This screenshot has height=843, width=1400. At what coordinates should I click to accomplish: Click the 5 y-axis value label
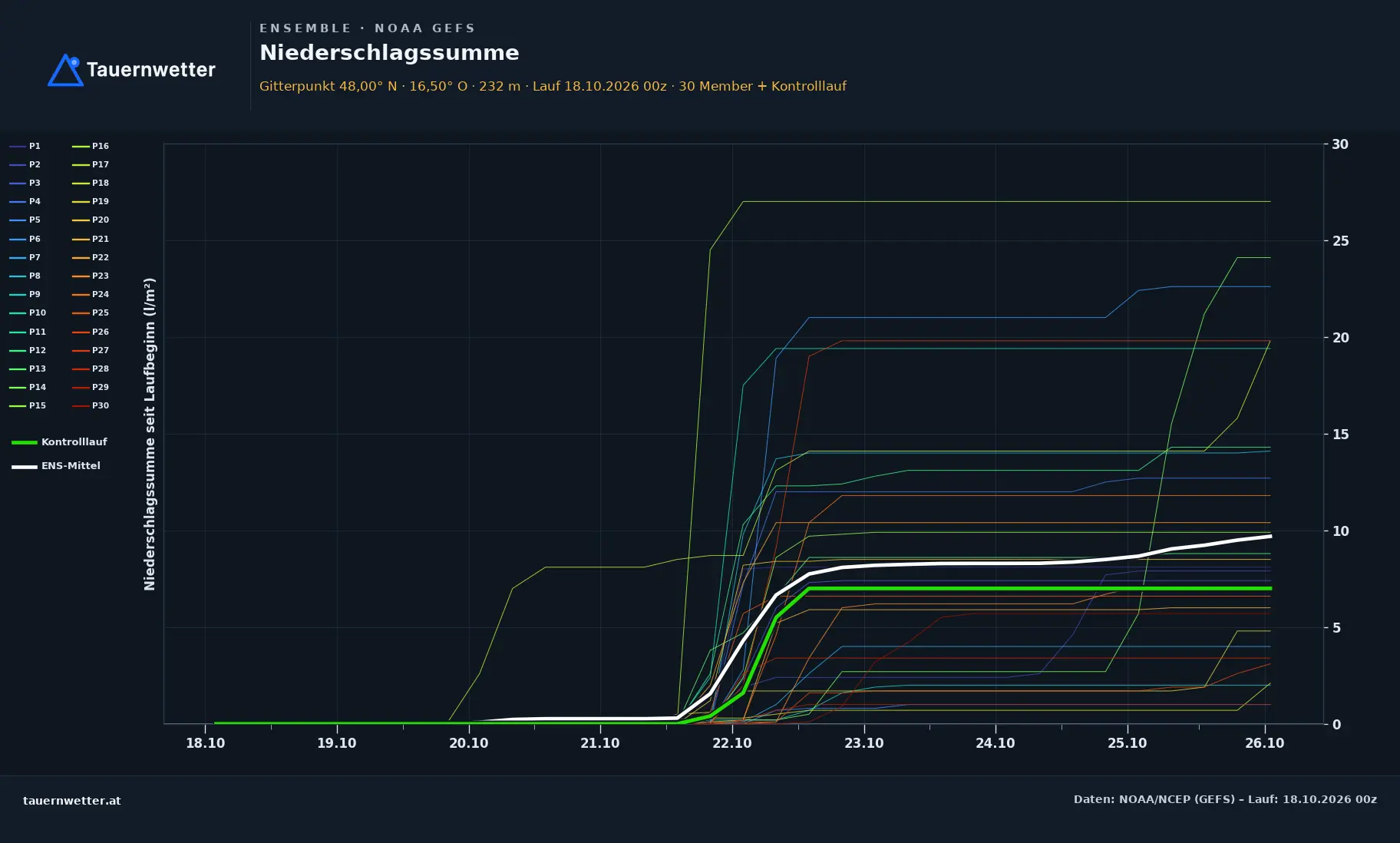coord(1336,628)
